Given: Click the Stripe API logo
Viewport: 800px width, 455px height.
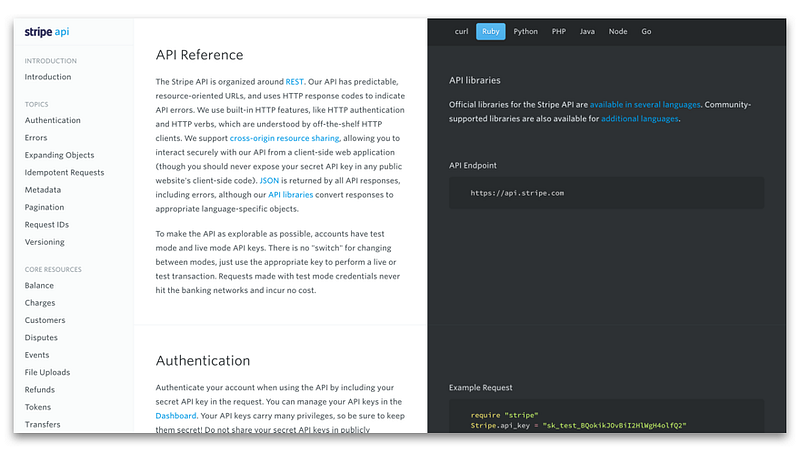Looking at the screenshot, I should point(47,32).
